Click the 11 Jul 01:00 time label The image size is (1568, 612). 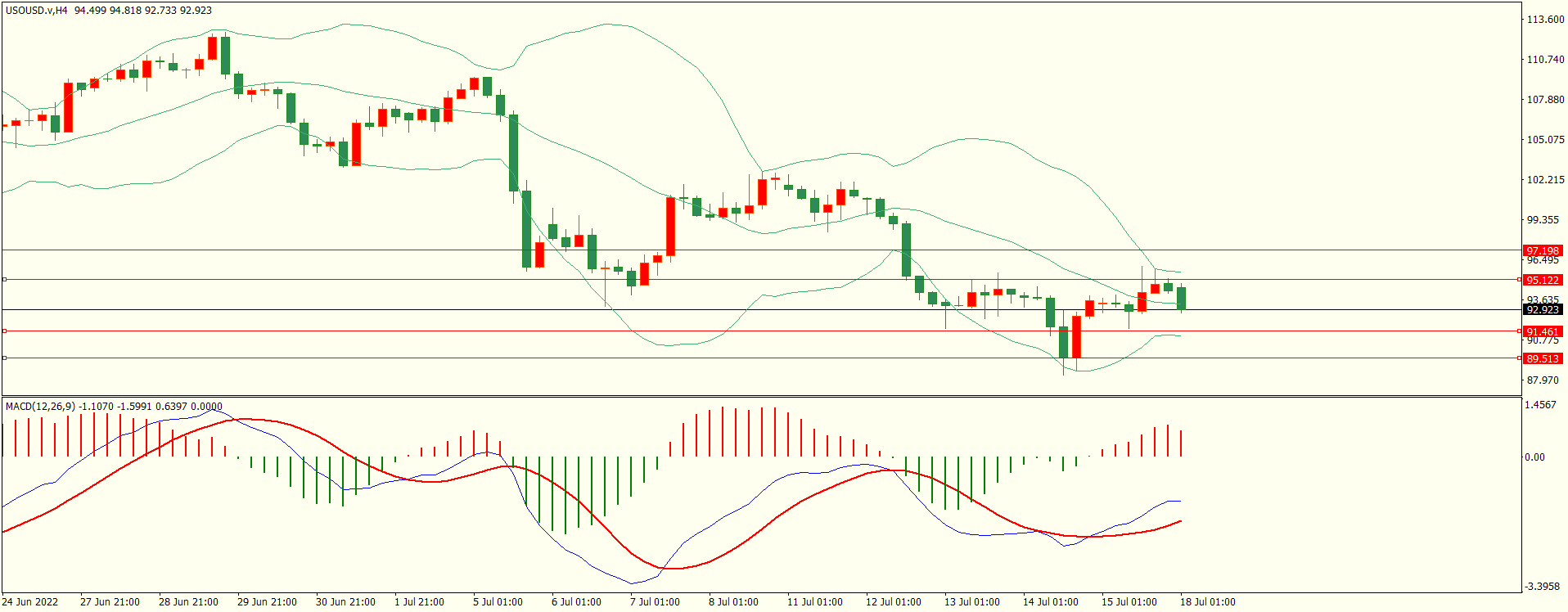tap(814, 602)
